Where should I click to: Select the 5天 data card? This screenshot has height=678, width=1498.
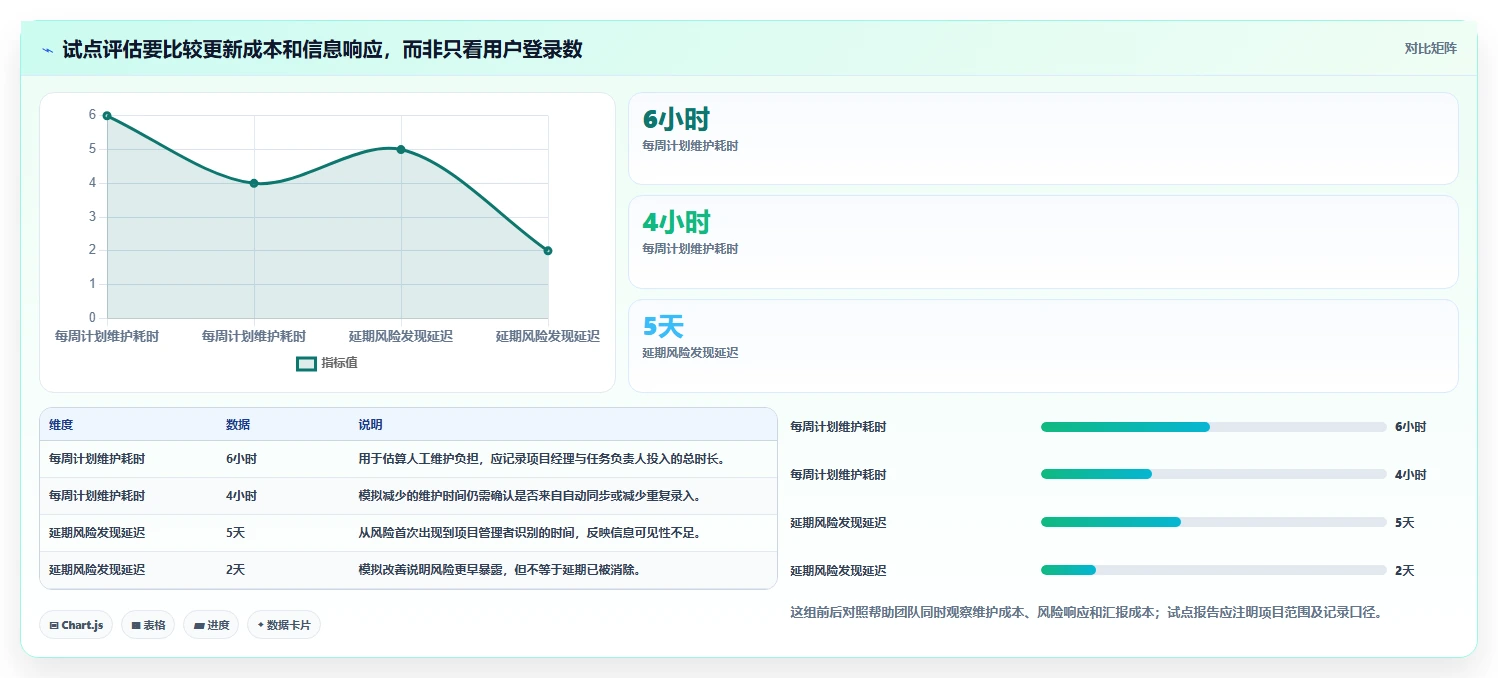(1043, 346)
